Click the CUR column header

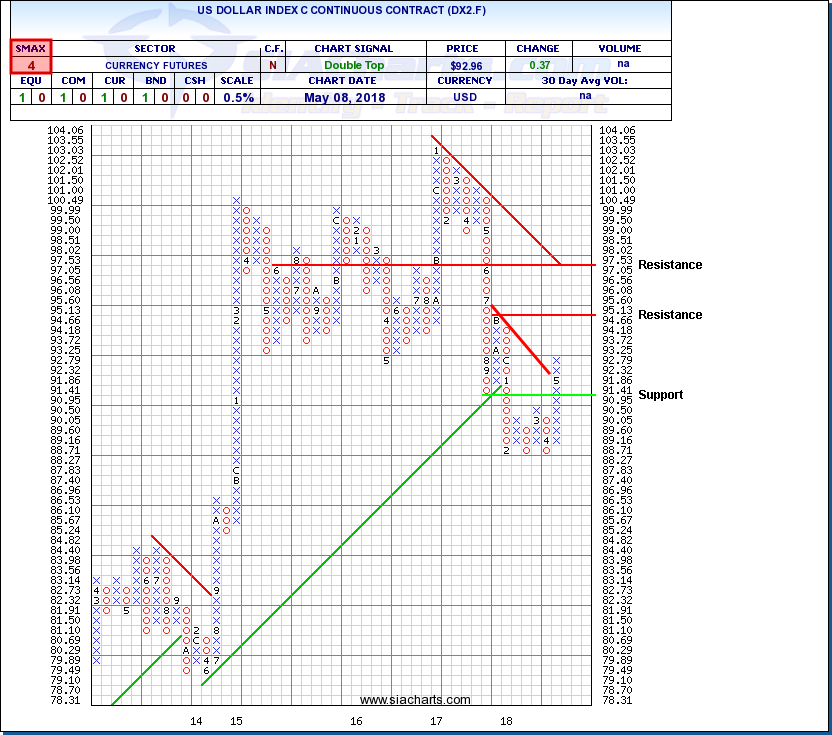click(x=118, y=82)
